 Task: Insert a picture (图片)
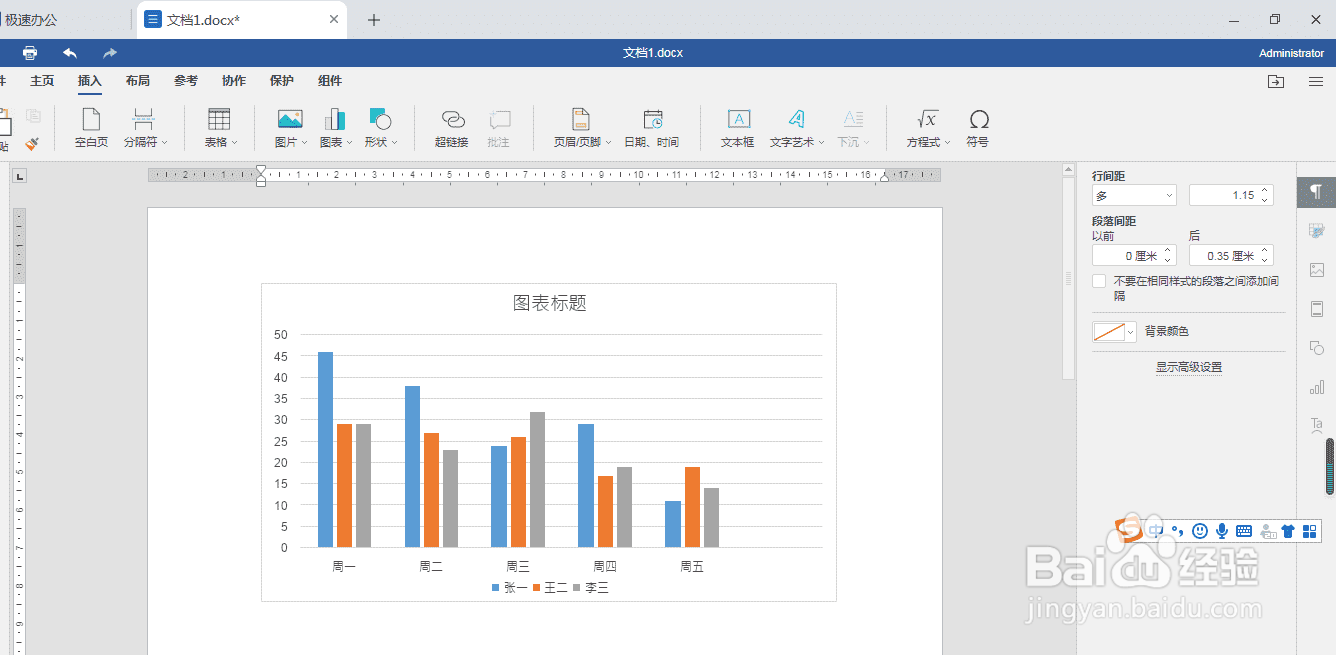coord(290,128)
